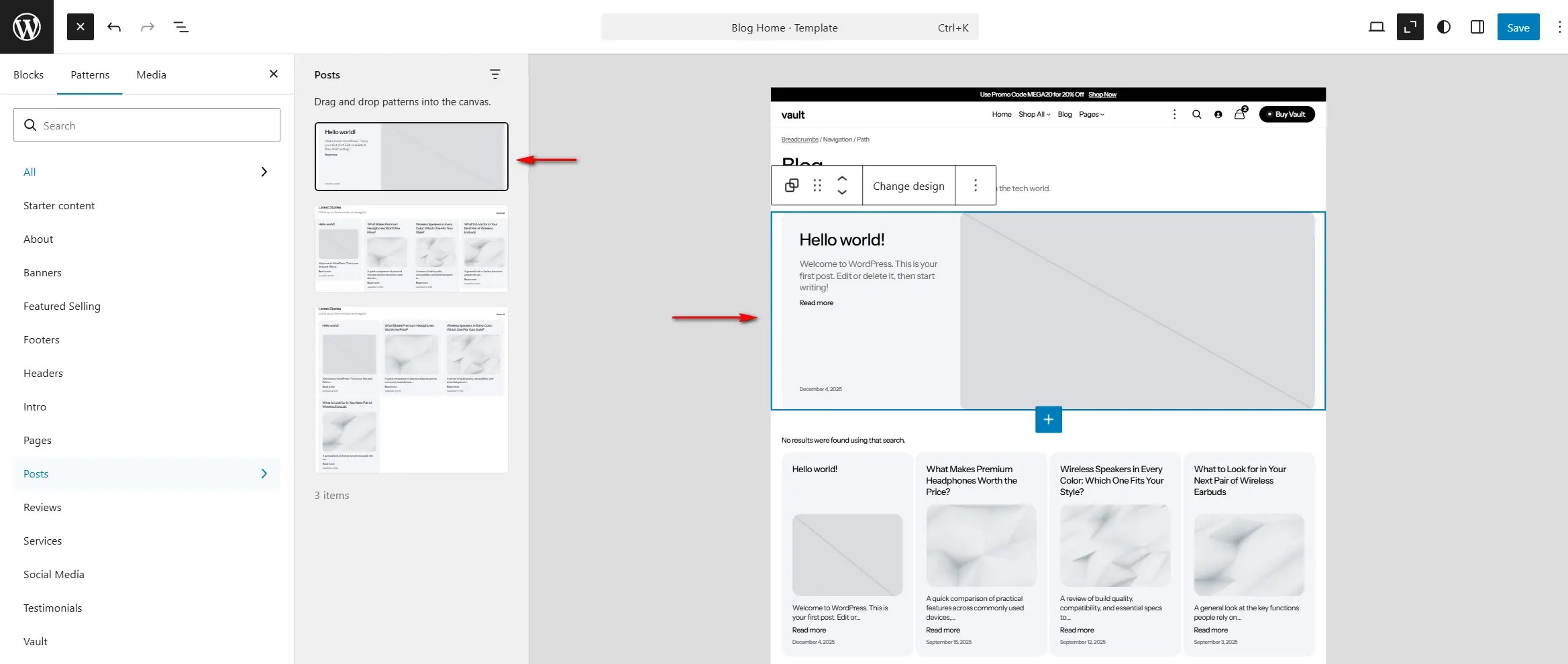Undo the last change

(x=114, y=27)
